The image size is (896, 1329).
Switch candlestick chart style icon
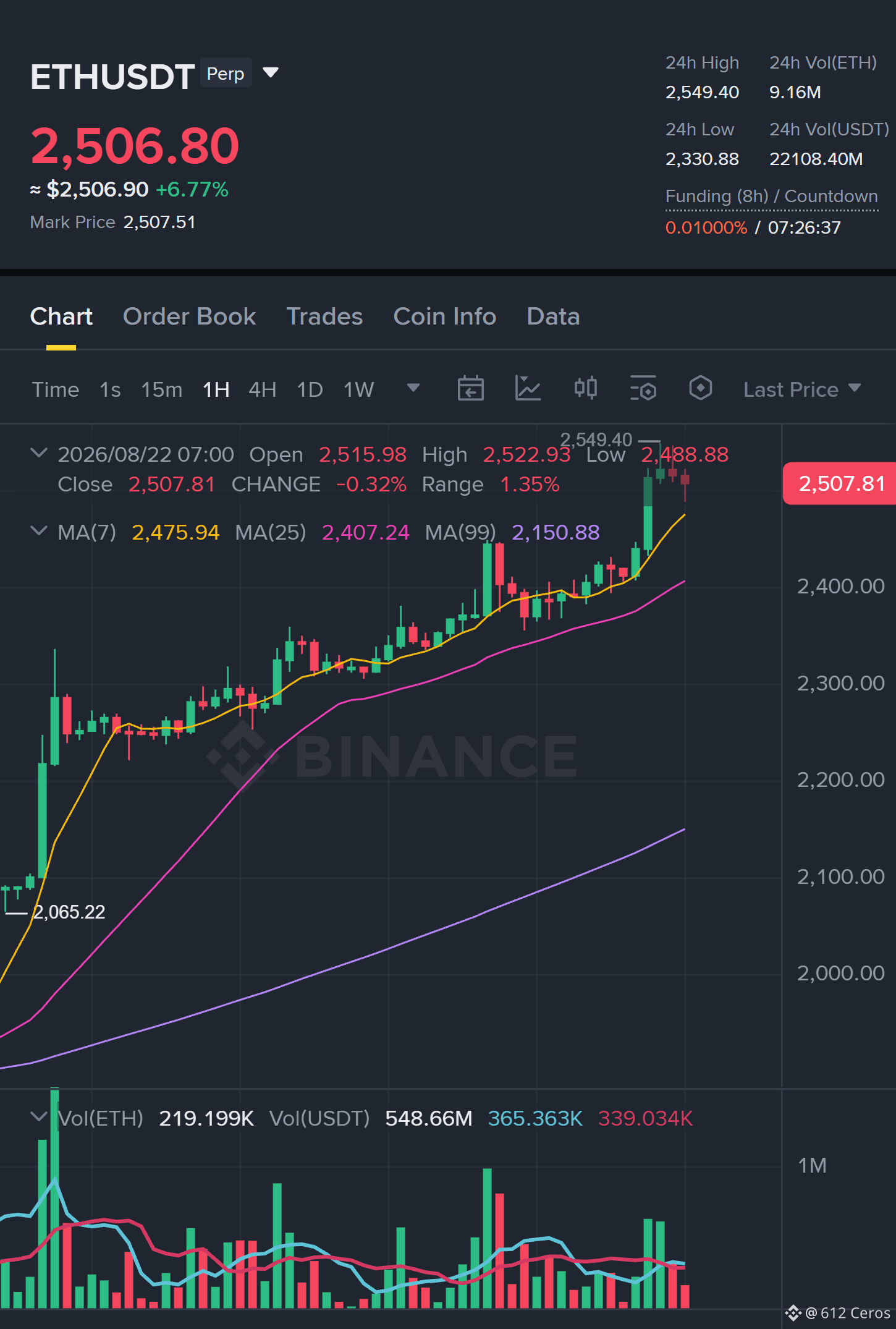[x=585, y=388]
